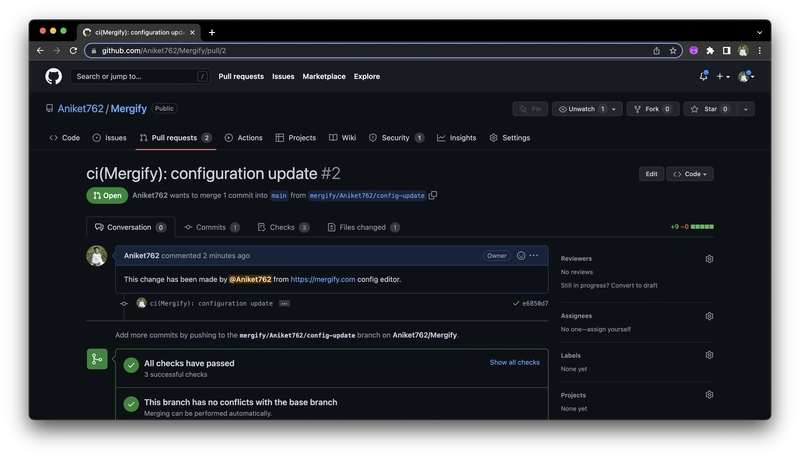The image size is (800, 458).
Task: Open the profile avatar menu in GitHub header
Action: tap(746, 77)
